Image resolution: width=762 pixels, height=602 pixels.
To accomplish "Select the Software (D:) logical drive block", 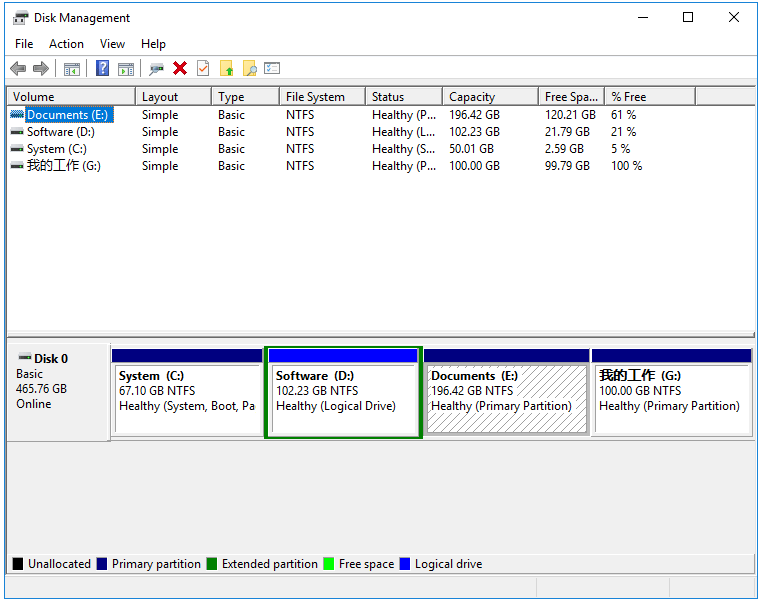I will coord(343,393).
